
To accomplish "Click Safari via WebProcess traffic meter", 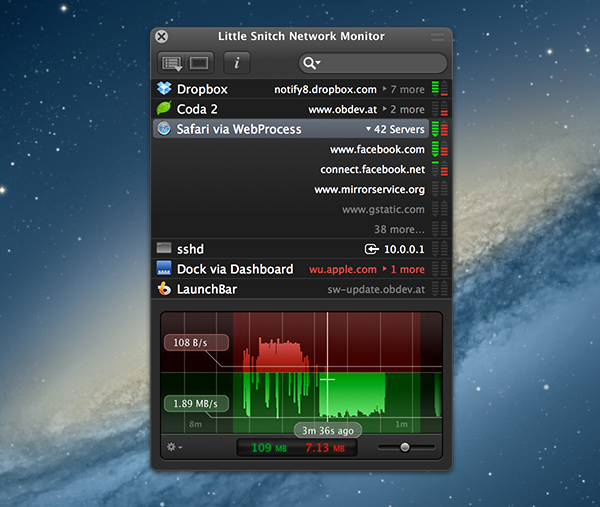I will tap(440, 129).
